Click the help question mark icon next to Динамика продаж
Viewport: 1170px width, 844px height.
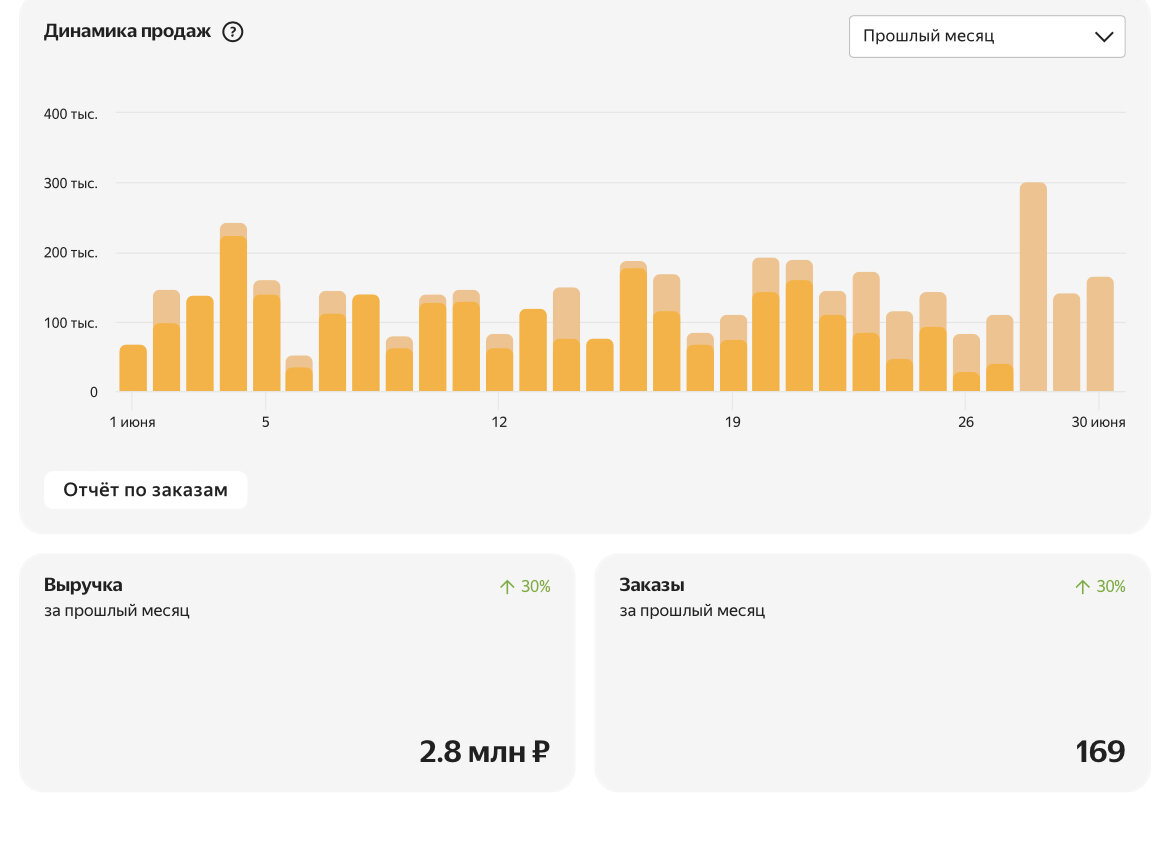(x=233, y=32)
